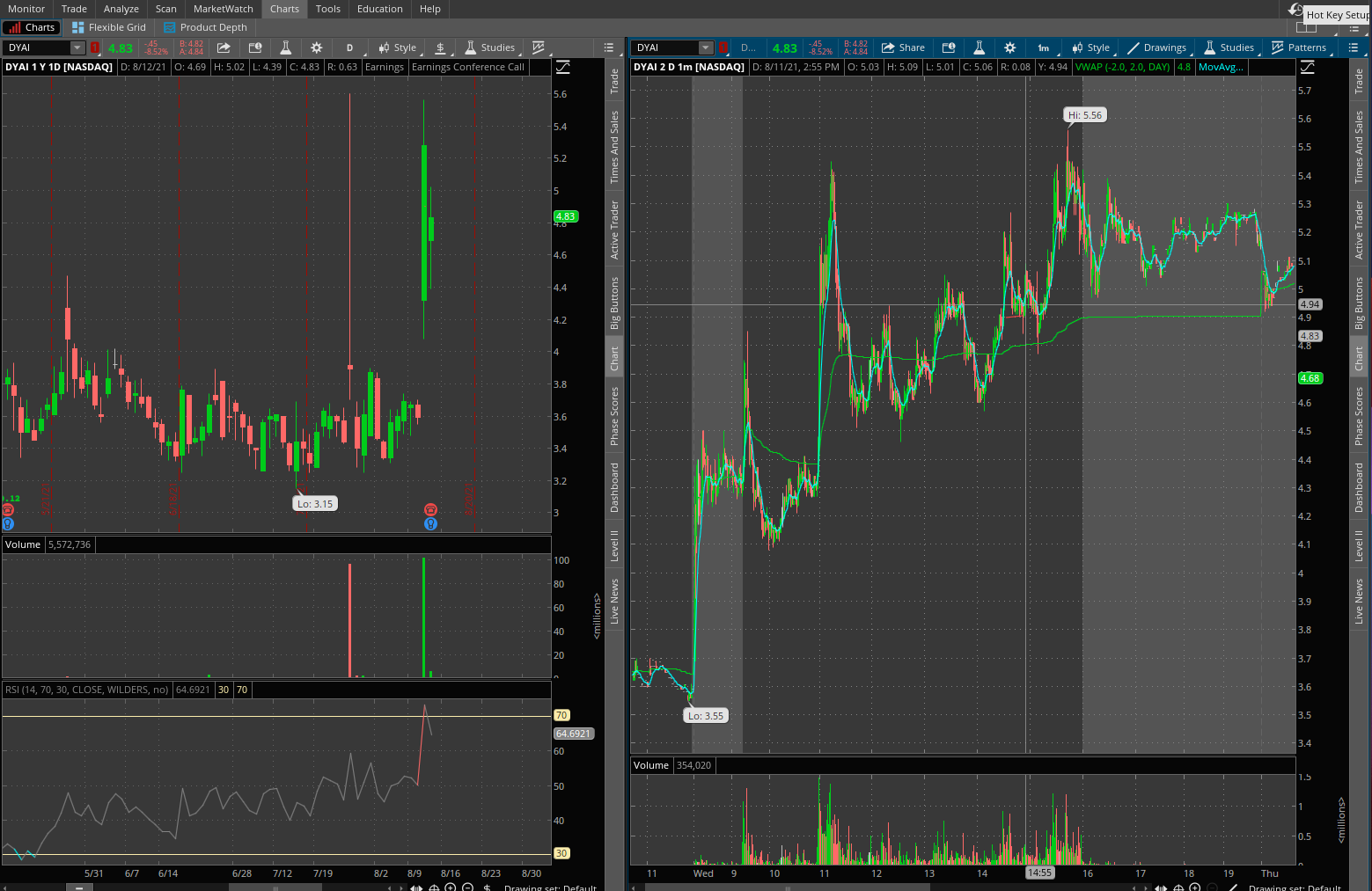Expand the left chart symbol dropdown arrow
The image size is (1372, 891).
[x=77, y=47]
